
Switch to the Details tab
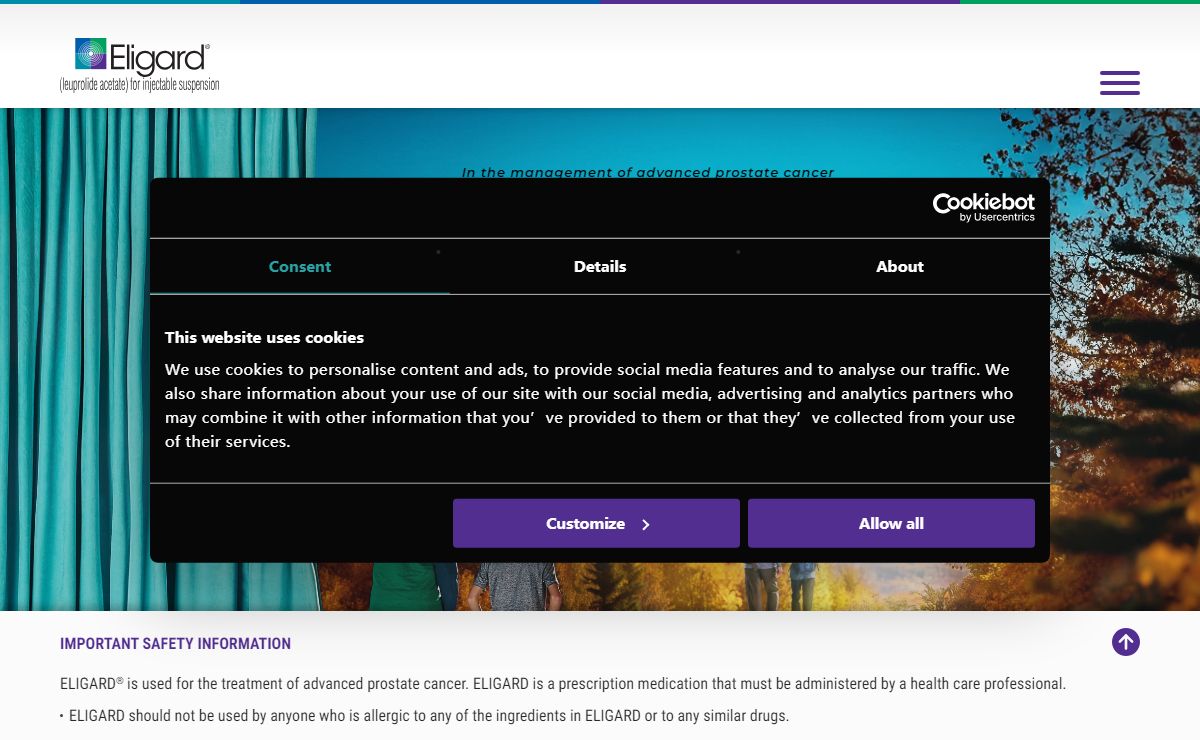click(600, 266)
